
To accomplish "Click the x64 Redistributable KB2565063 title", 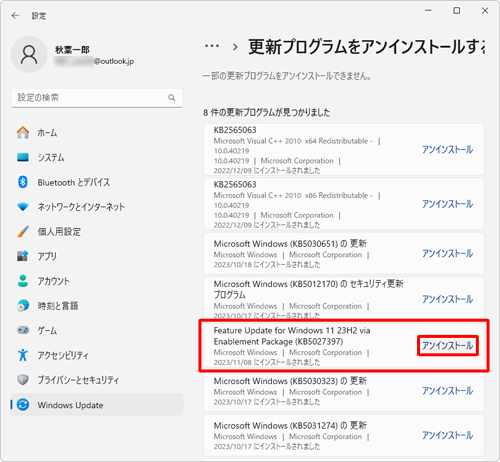I will (235, 130).
